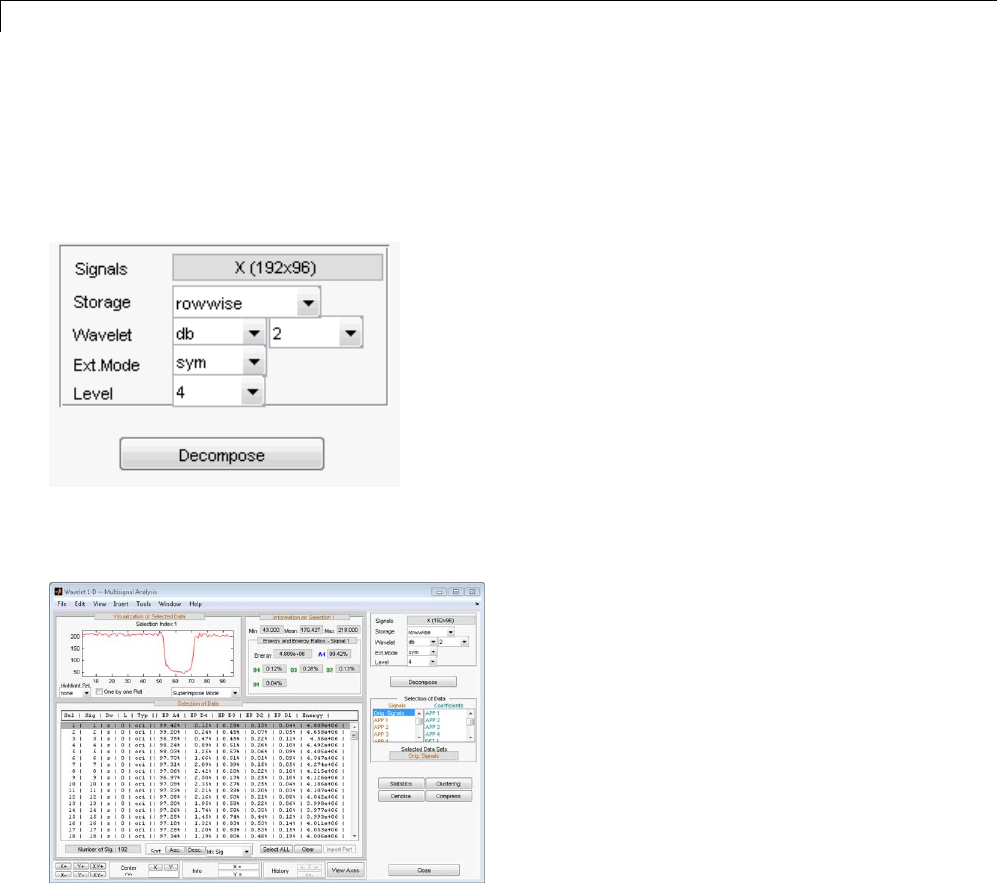Viewport: 997px width, 883px height.
Task: Click the Info Y = field
Action: tap(238, 875)
